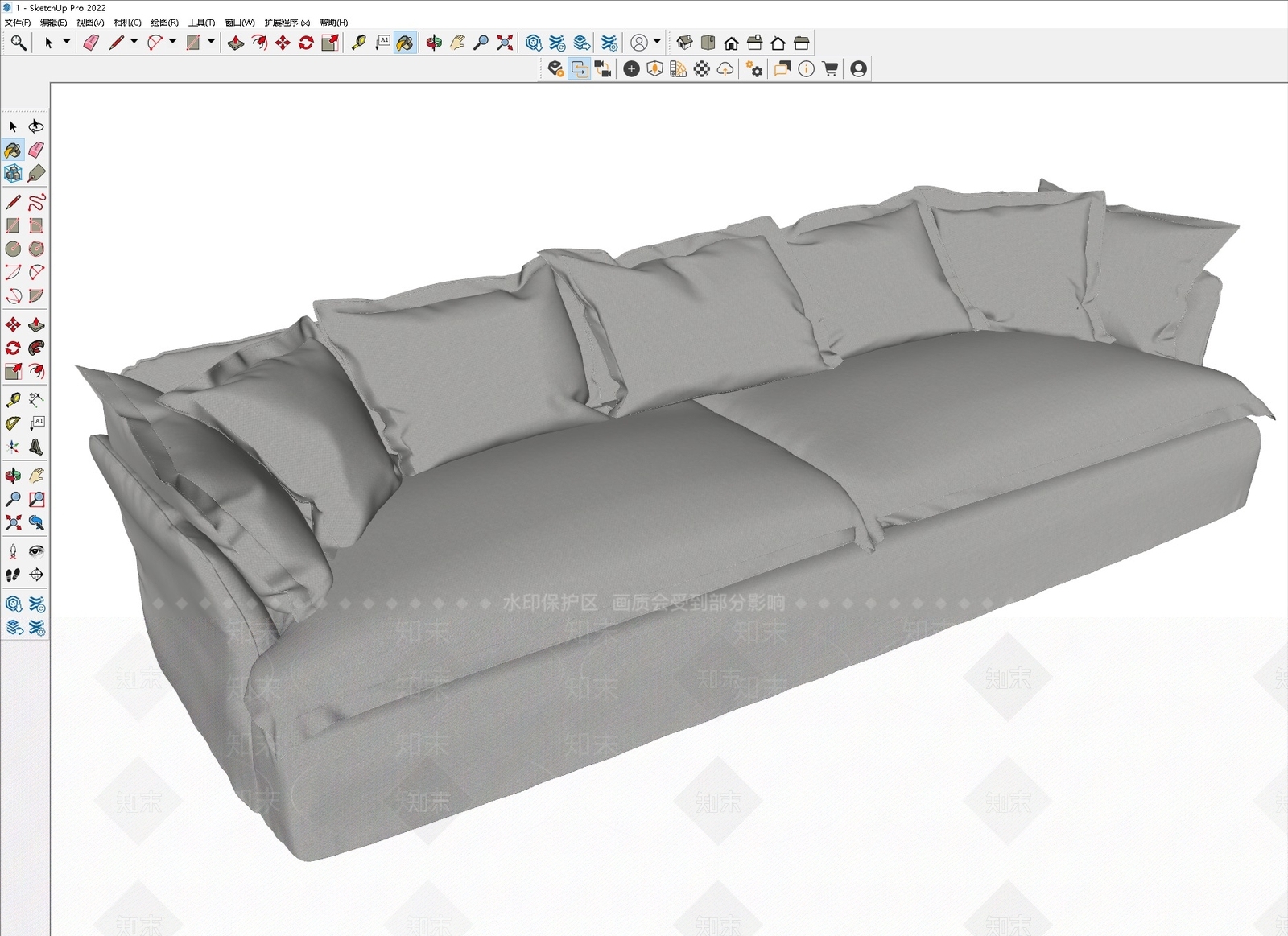The image size is (1288, 936).
Task: Open the cloud upload icon
Action: tap(725, 69)
